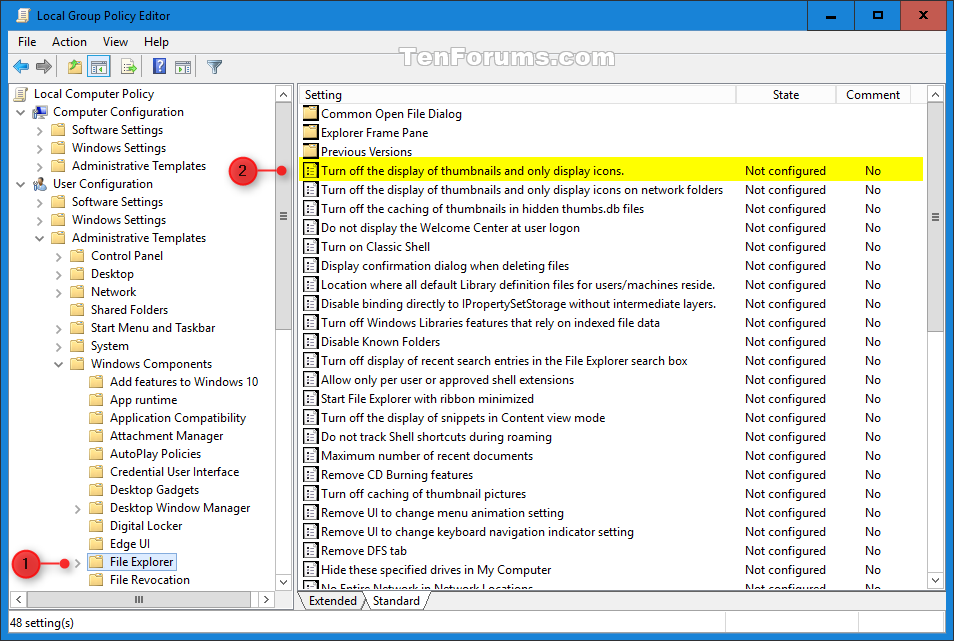Image resolution: width=954 pixels, height=641 pixels.
Task: Select the Attachment Manager tree item
Action: point(166,435)
